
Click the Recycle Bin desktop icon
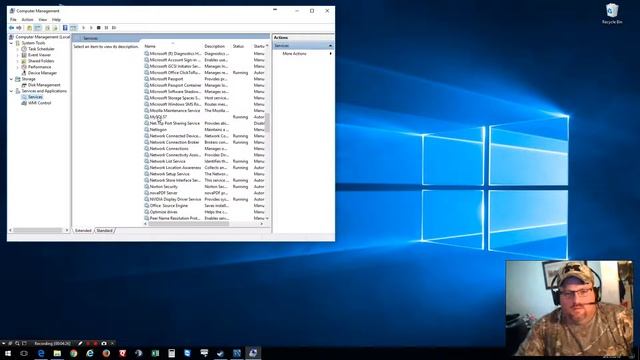tap(612, 13)
